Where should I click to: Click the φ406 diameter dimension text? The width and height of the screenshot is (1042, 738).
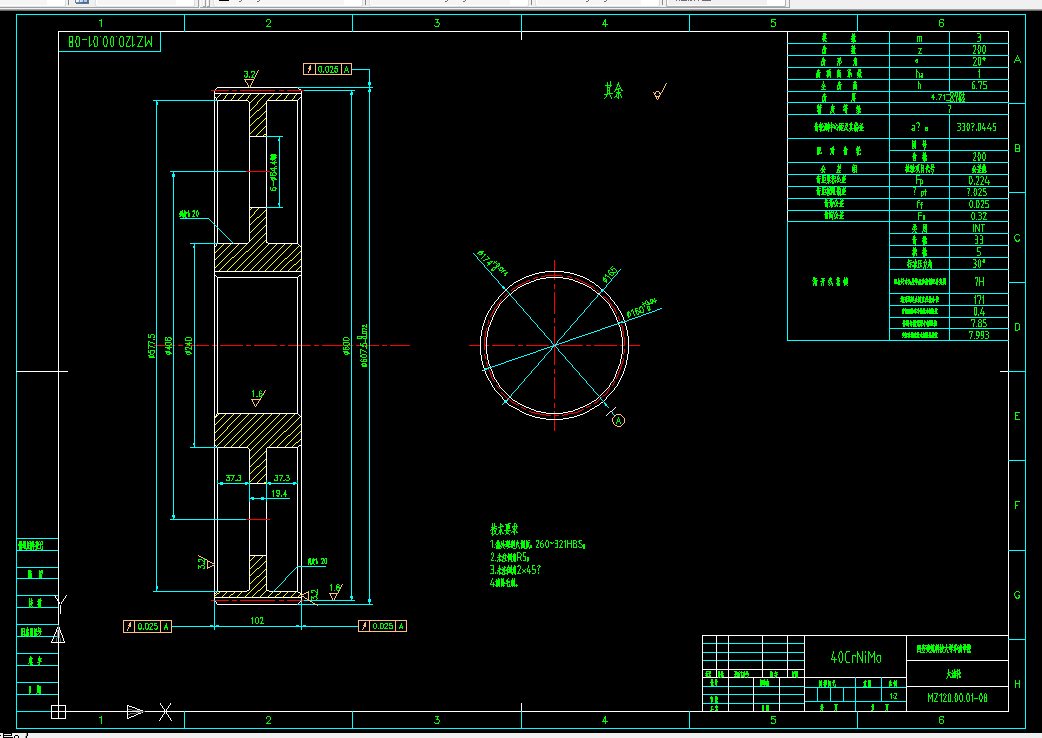[x=169, y=345]
